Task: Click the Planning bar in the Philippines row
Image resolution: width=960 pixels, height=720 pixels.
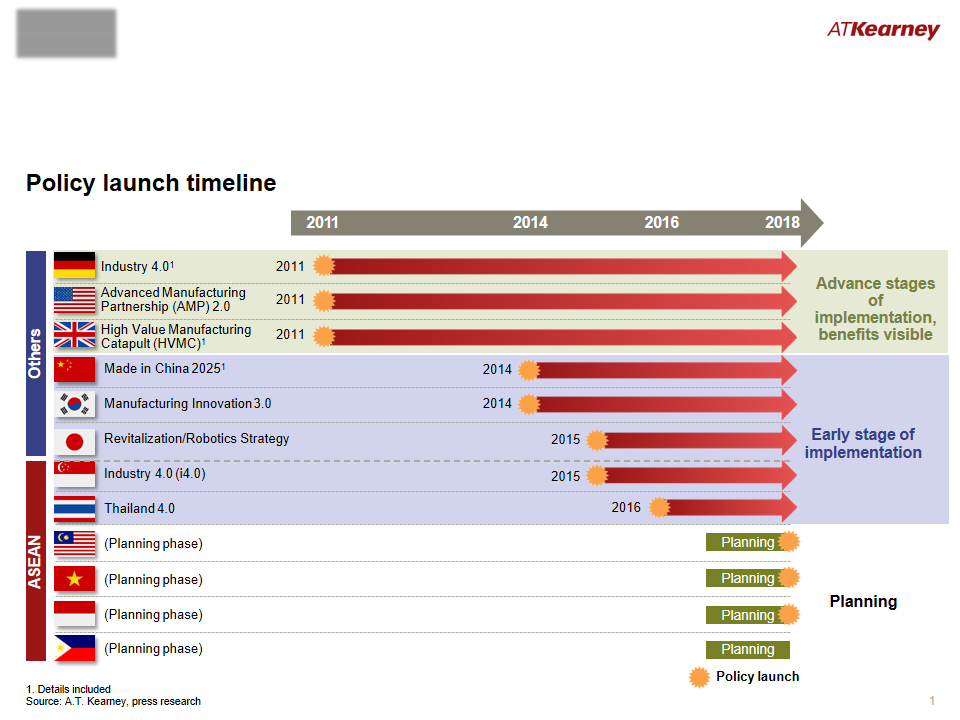Action: (x=748, y=649)
